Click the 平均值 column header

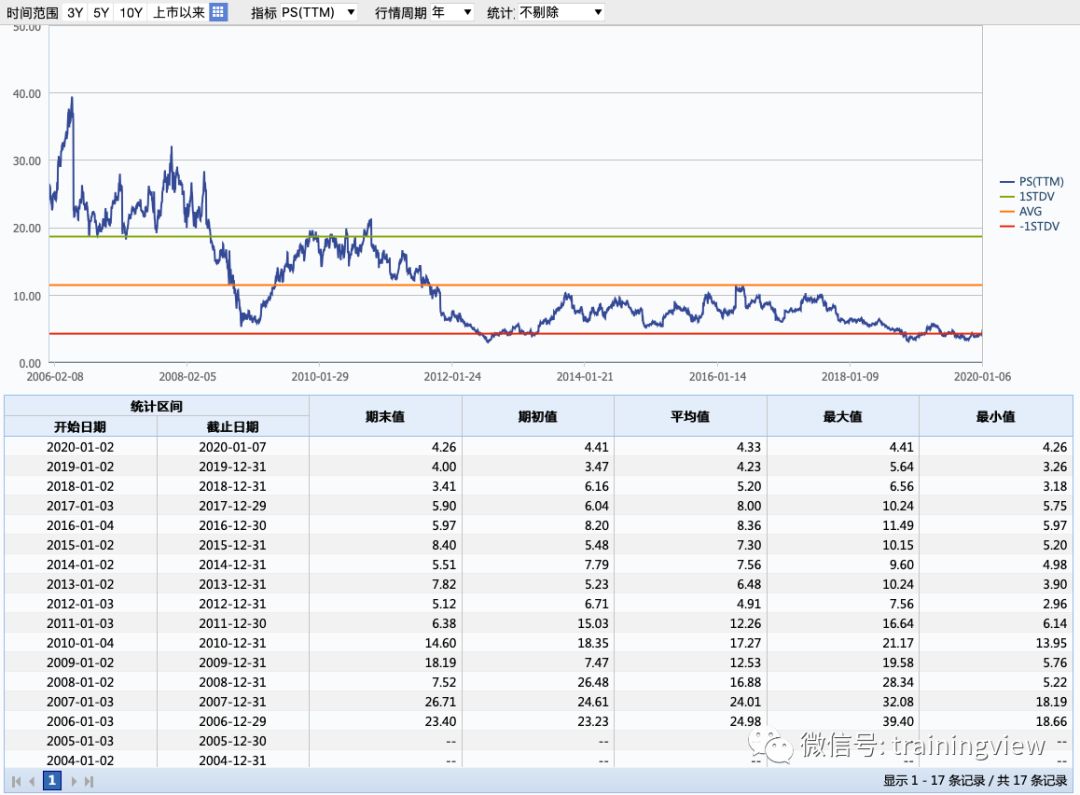[690, 417]
